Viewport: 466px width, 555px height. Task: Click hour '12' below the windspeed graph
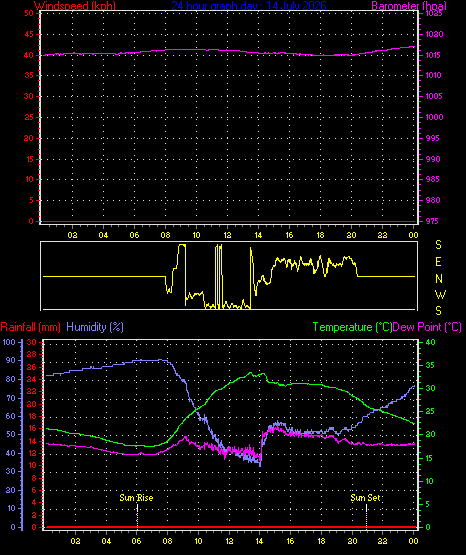228,235
